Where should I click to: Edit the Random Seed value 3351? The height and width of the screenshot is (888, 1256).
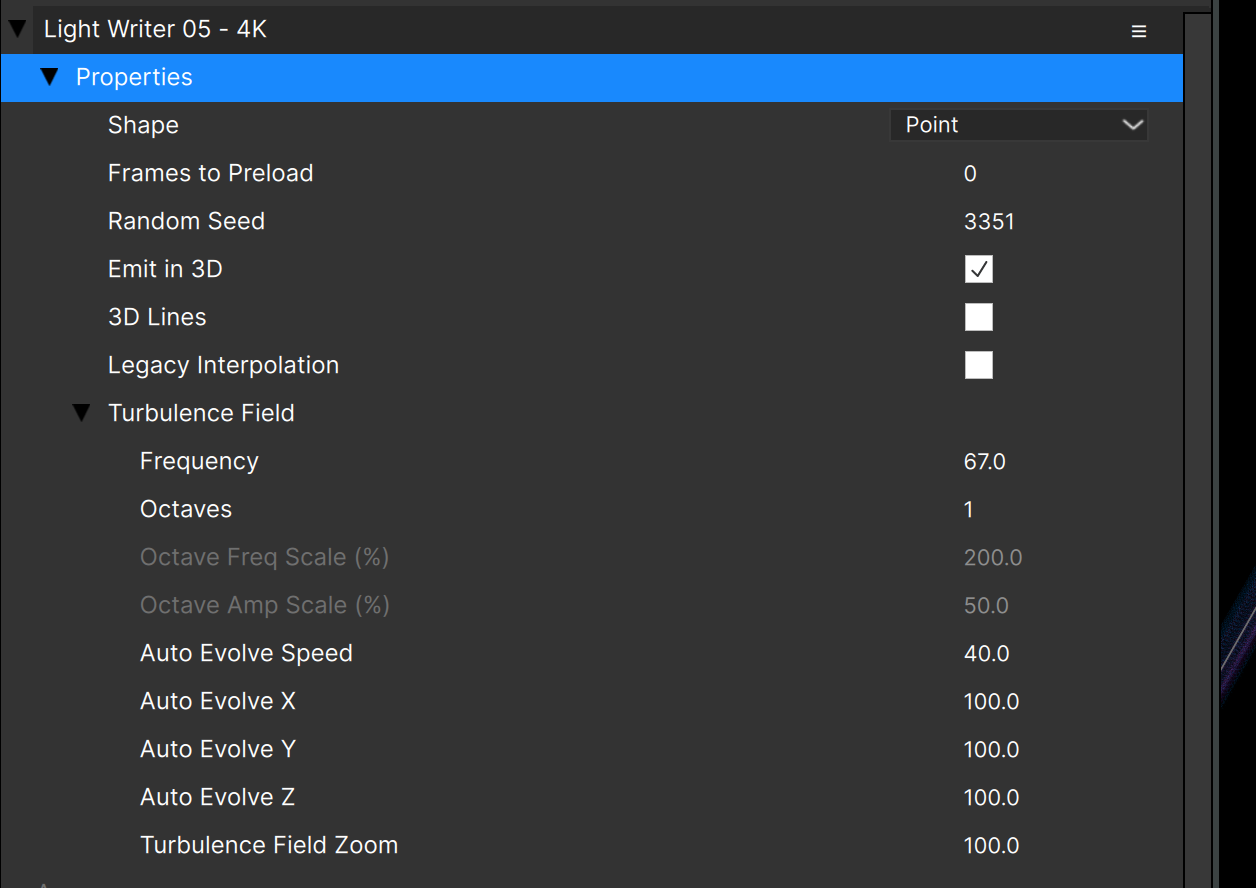[x=989, y=221]
